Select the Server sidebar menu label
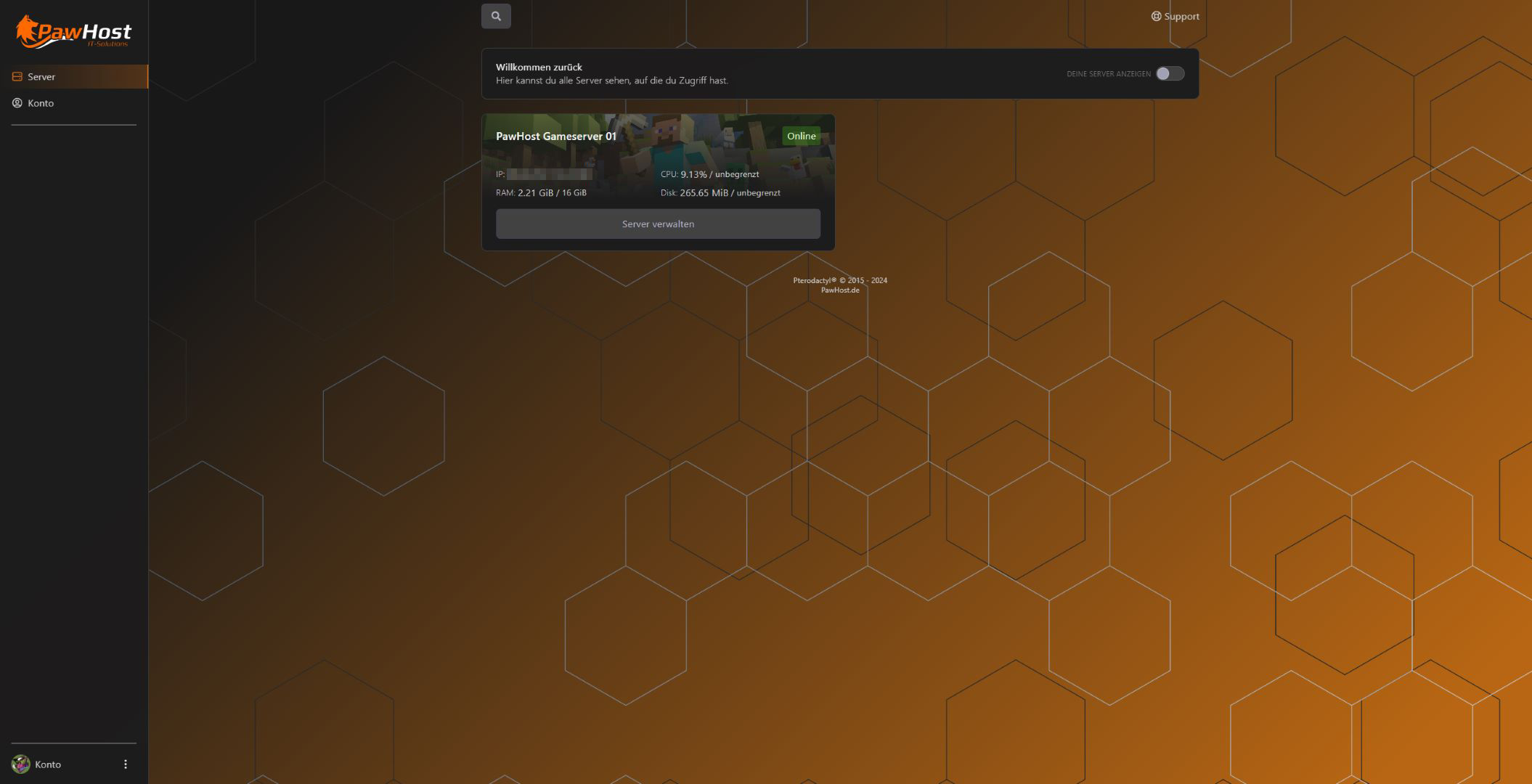 (41, 76)
